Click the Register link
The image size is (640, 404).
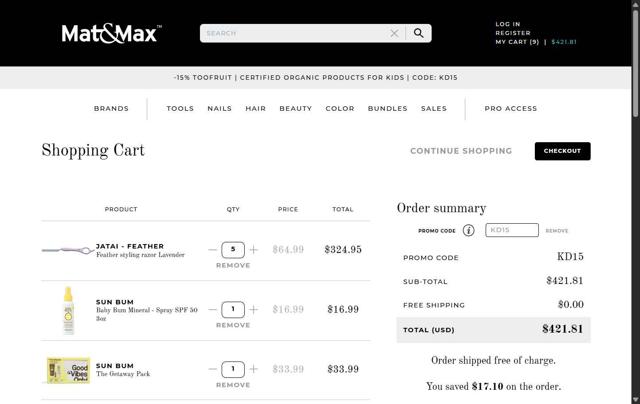pyautogui.click(x=513, y=33)
